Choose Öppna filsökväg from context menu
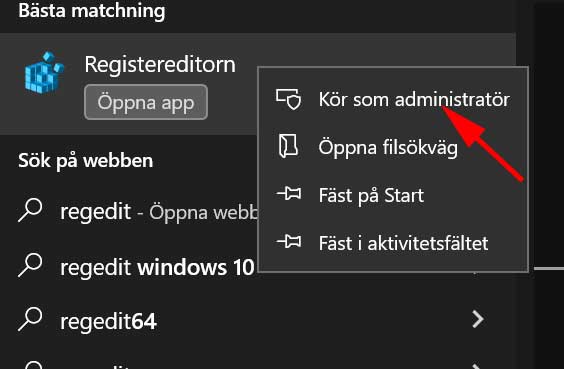564x369 pixels. coord(394,147)
